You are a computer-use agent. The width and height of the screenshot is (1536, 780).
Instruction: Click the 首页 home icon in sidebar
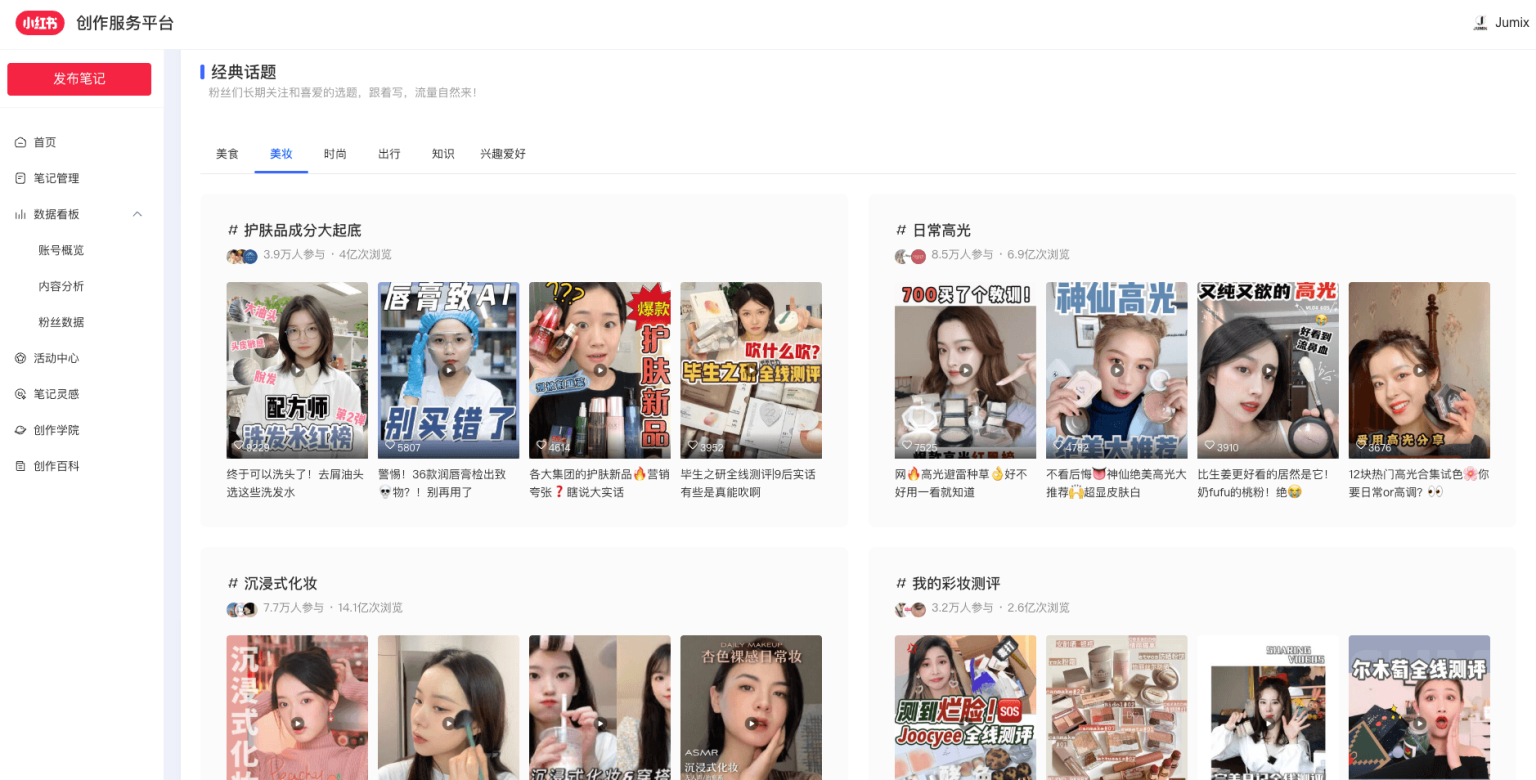[x=20, y=142]
